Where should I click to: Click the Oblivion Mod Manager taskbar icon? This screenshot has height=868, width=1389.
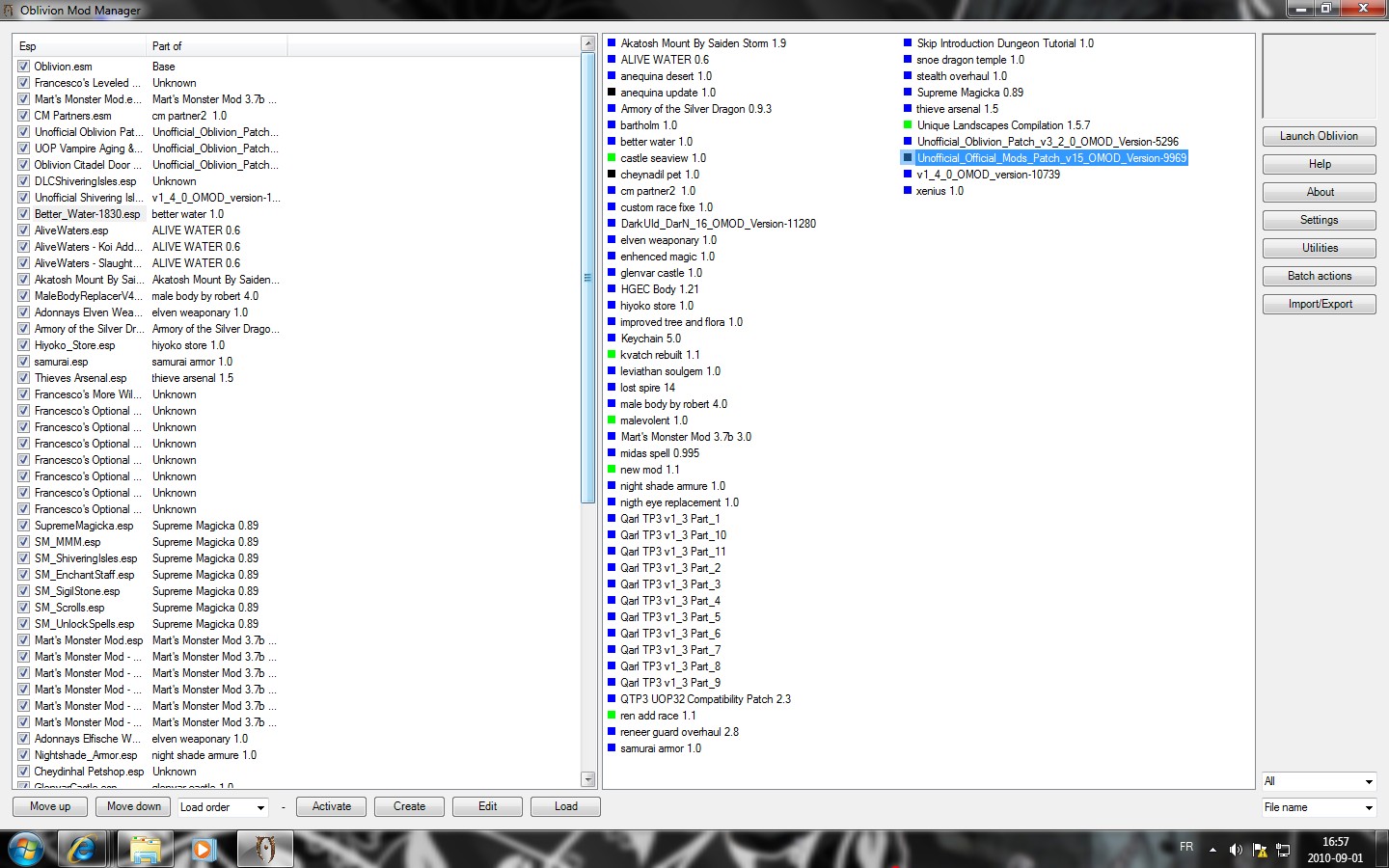click(264, 849)
